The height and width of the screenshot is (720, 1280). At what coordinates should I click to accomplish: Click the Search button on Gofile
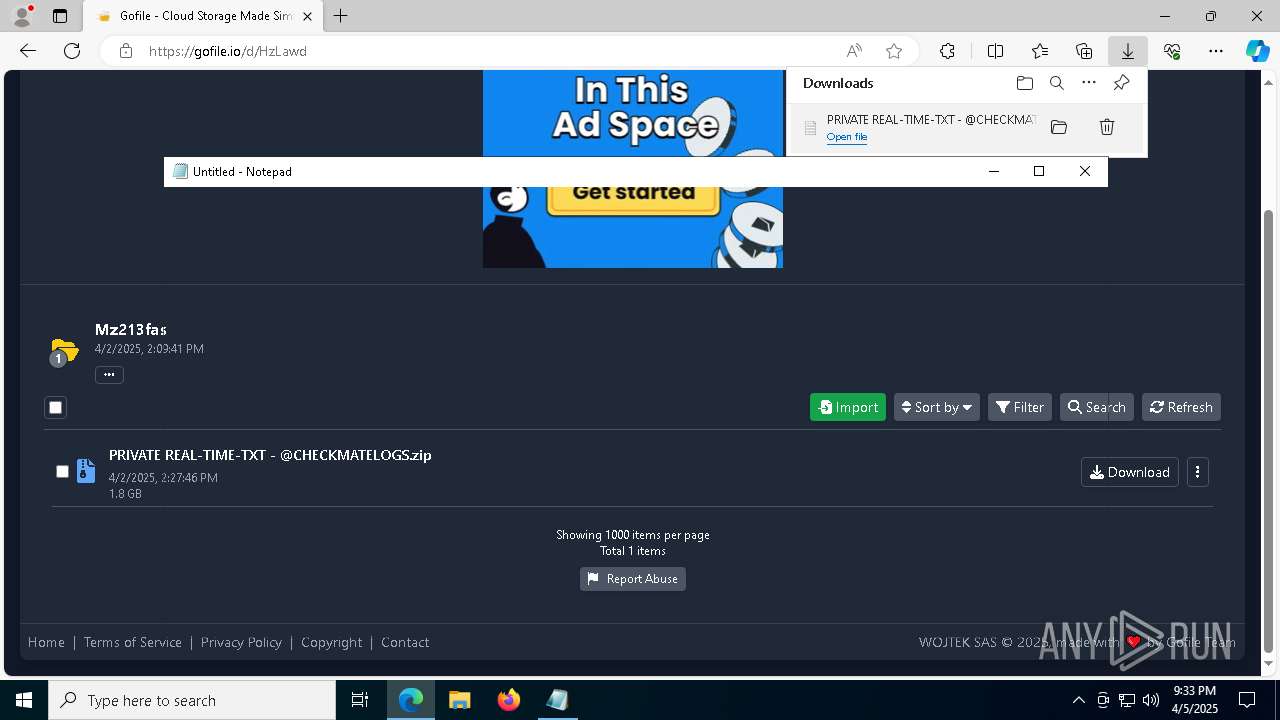pos(1097,407)
